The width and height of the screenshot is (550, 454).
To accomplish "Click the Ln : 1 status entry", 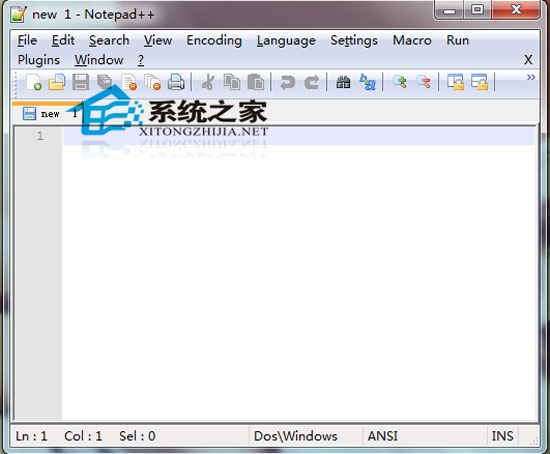I will [31, 436].
